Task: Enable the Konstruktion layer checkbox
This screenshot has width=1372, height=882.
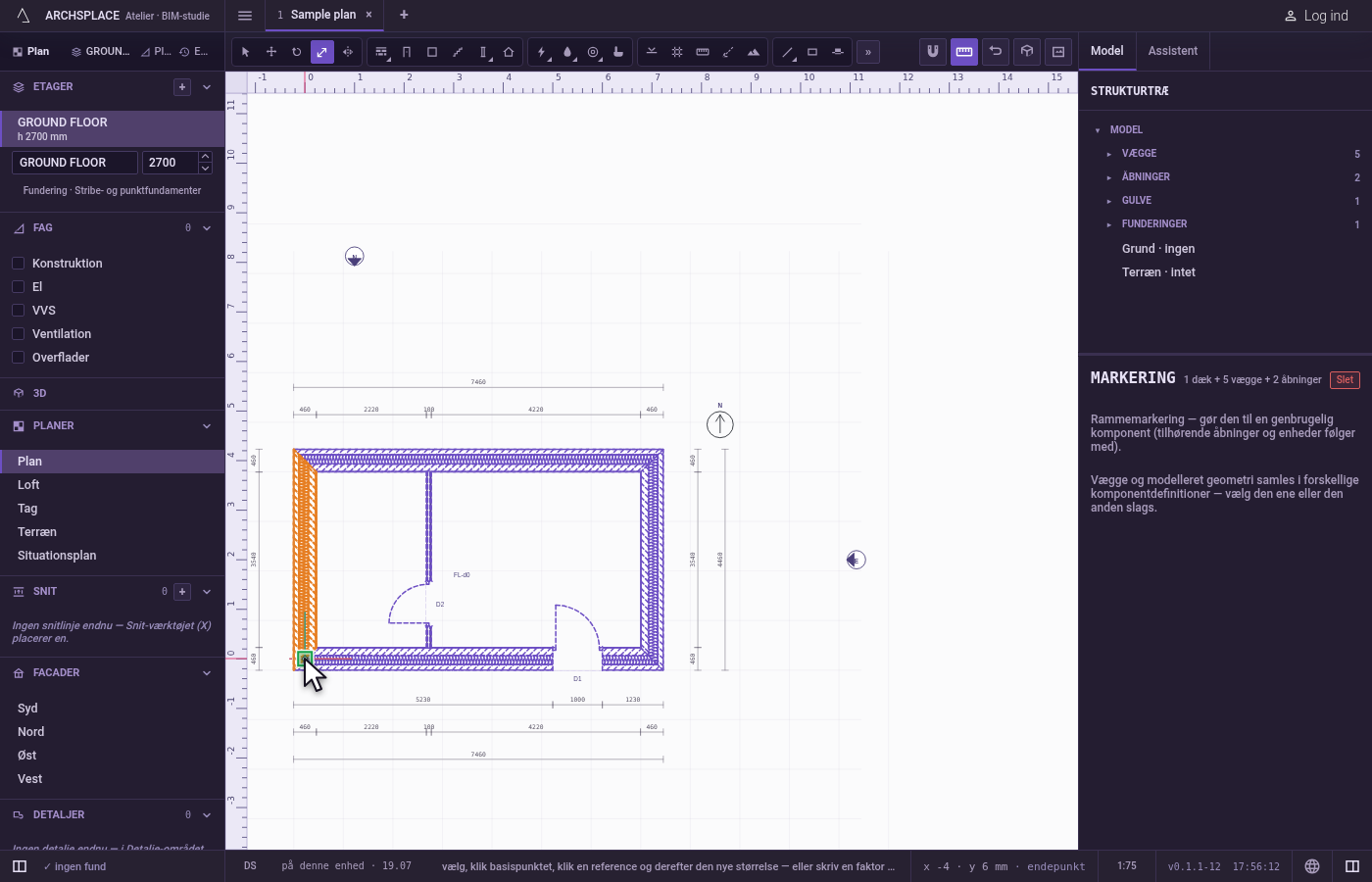Action: click(x=18, y=263)
